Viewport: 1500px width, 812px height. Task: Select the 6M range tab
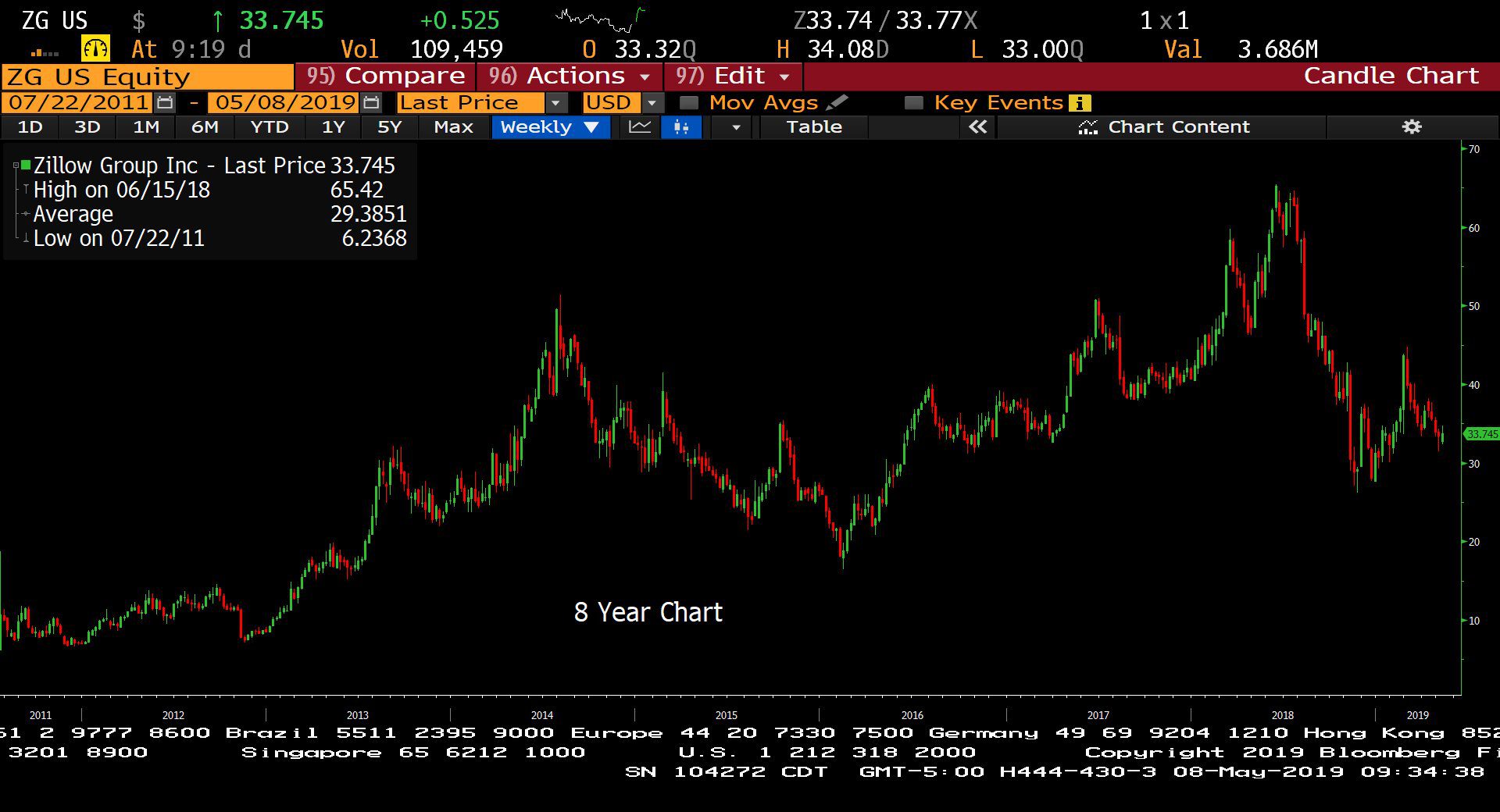pos(205,126)
